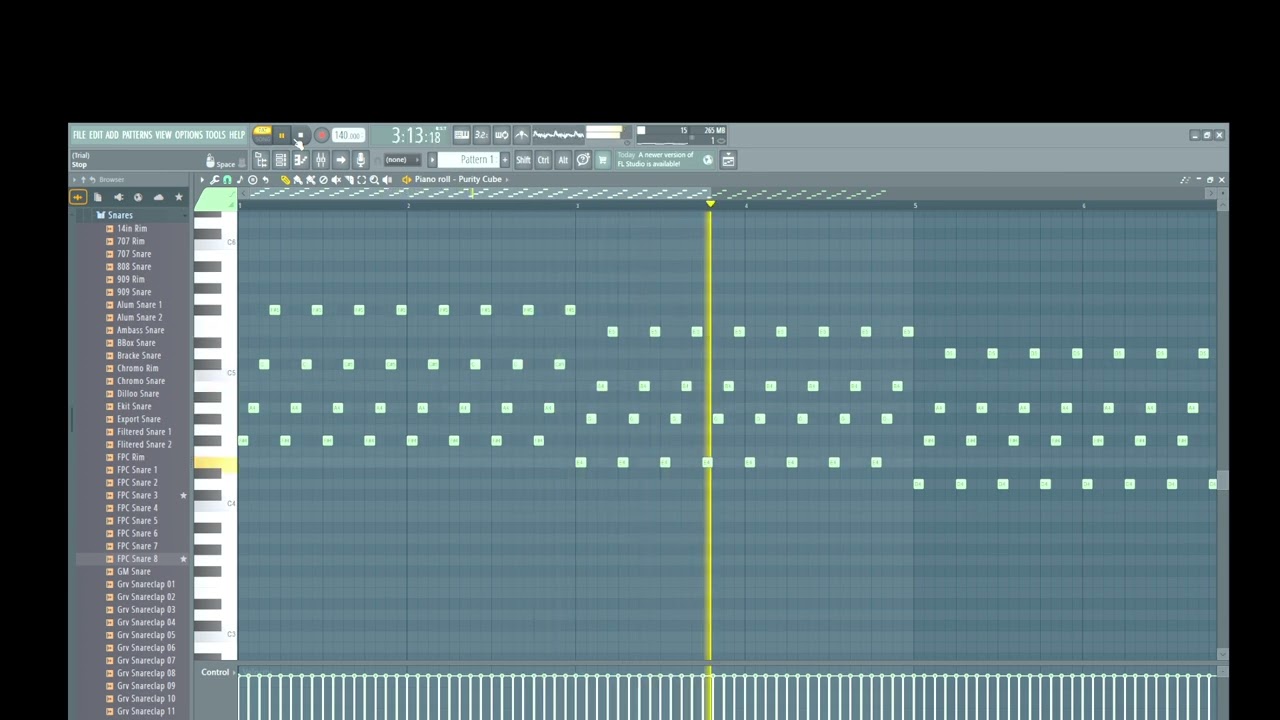The image size is (1280, 720).
Task: Stop playback with the stop button
Action: (x=300, y=135)
